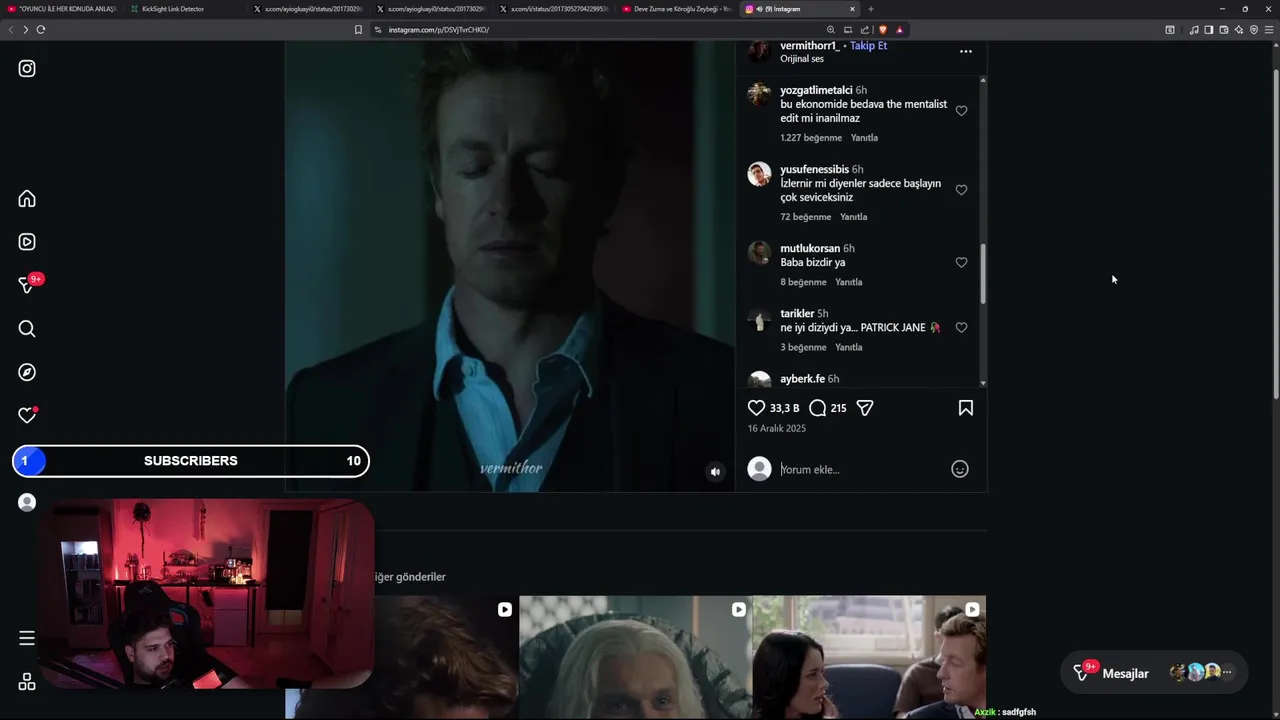
Task: Open the browser main menu
Action: (1270, 30)
